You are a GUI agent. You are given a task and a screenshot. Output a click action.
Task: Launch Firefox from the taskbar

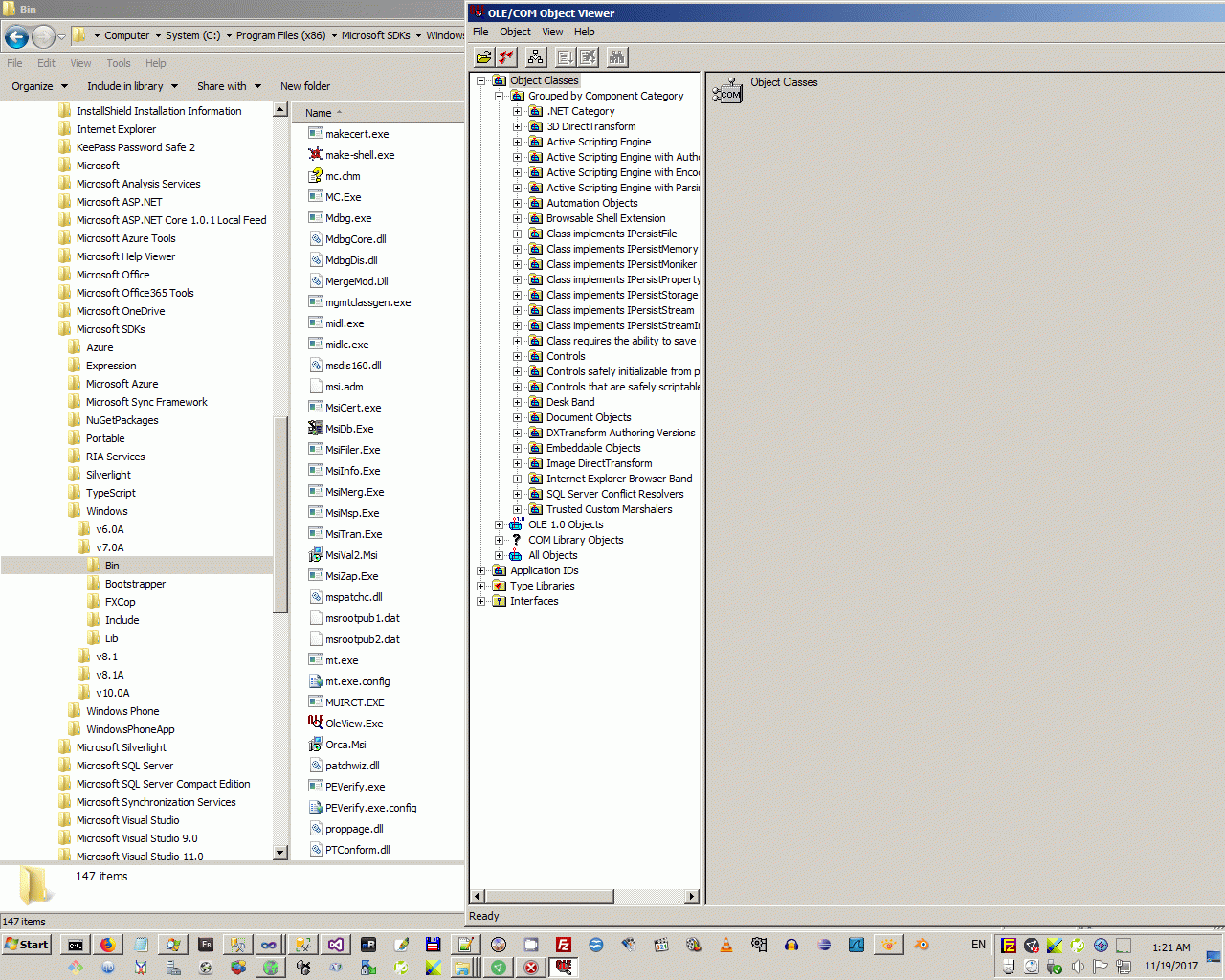tap(107, 945)
